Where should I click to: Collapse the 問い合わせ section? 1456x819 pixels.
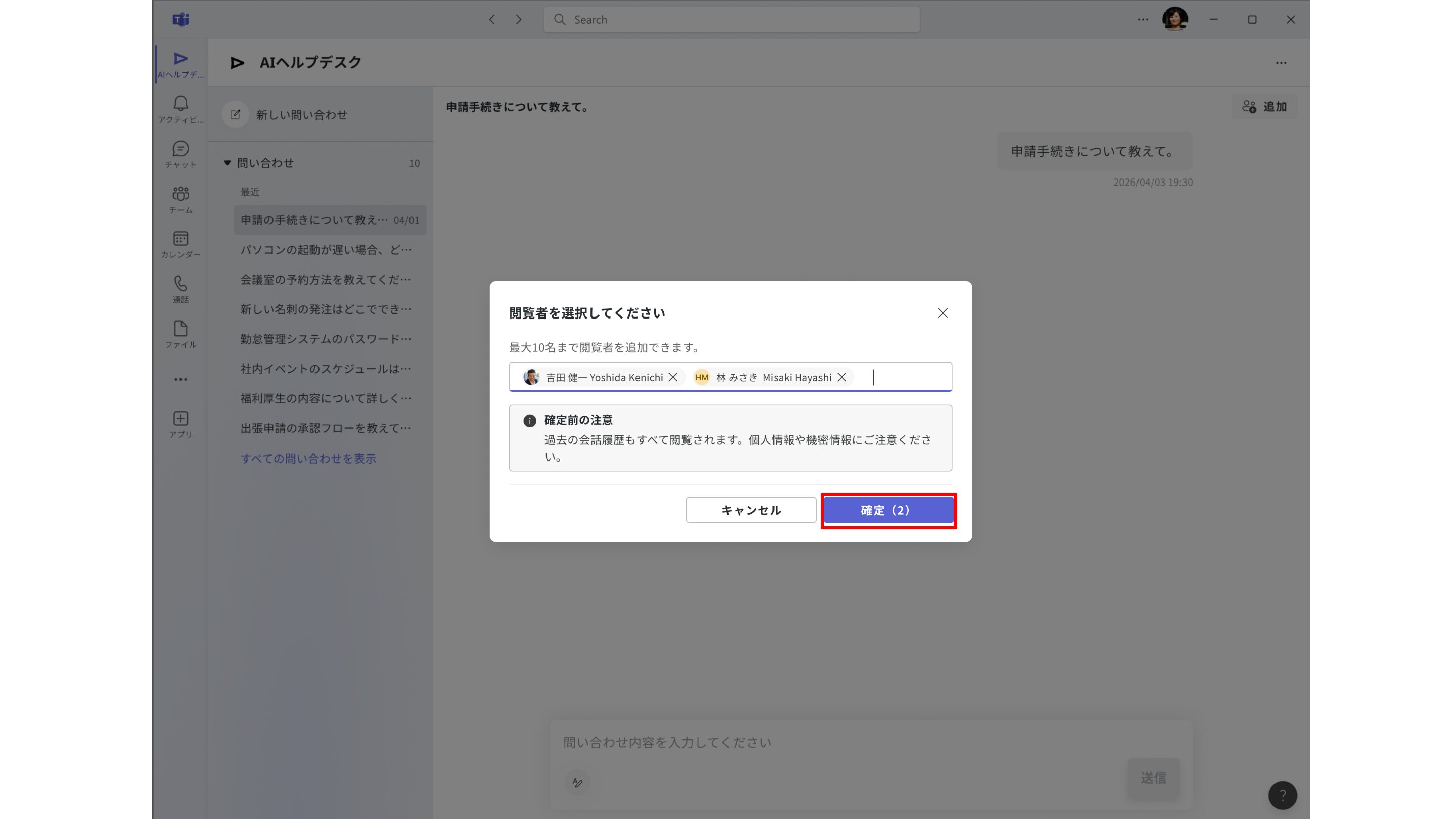click(227, 163)
